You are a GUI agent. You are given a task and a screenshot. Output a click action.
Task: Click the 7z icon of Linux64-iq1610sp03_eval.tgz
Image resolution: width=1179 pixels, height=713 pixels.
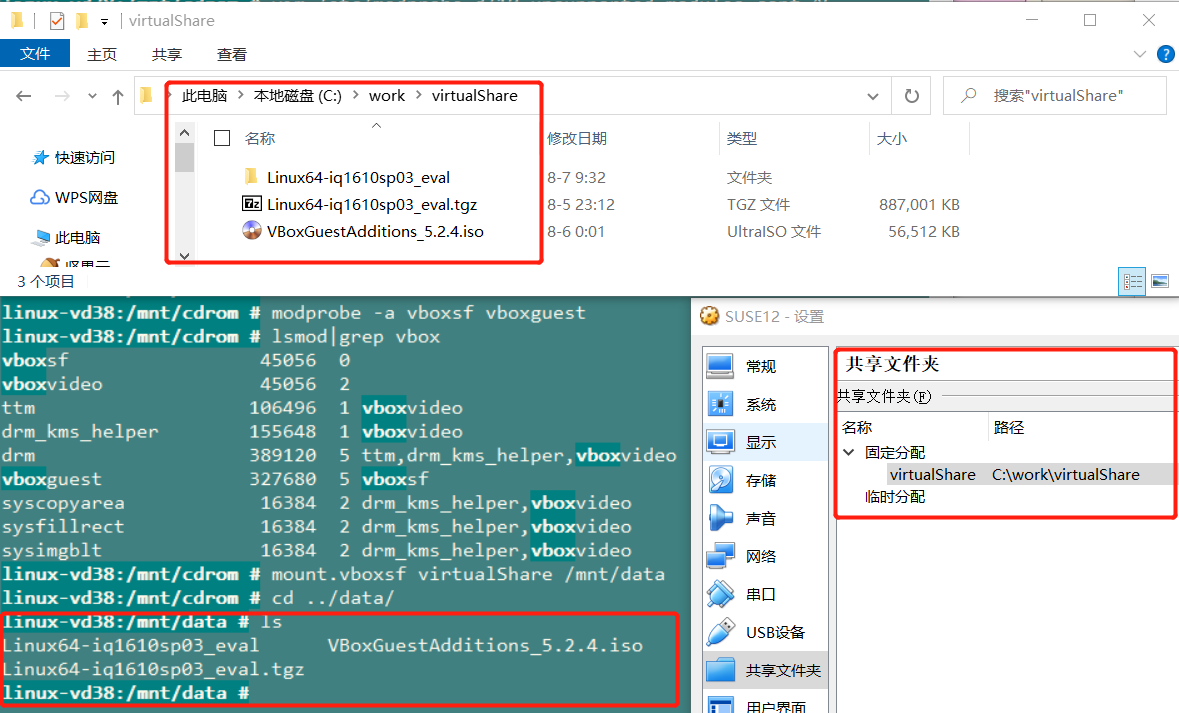click(252, 204)
